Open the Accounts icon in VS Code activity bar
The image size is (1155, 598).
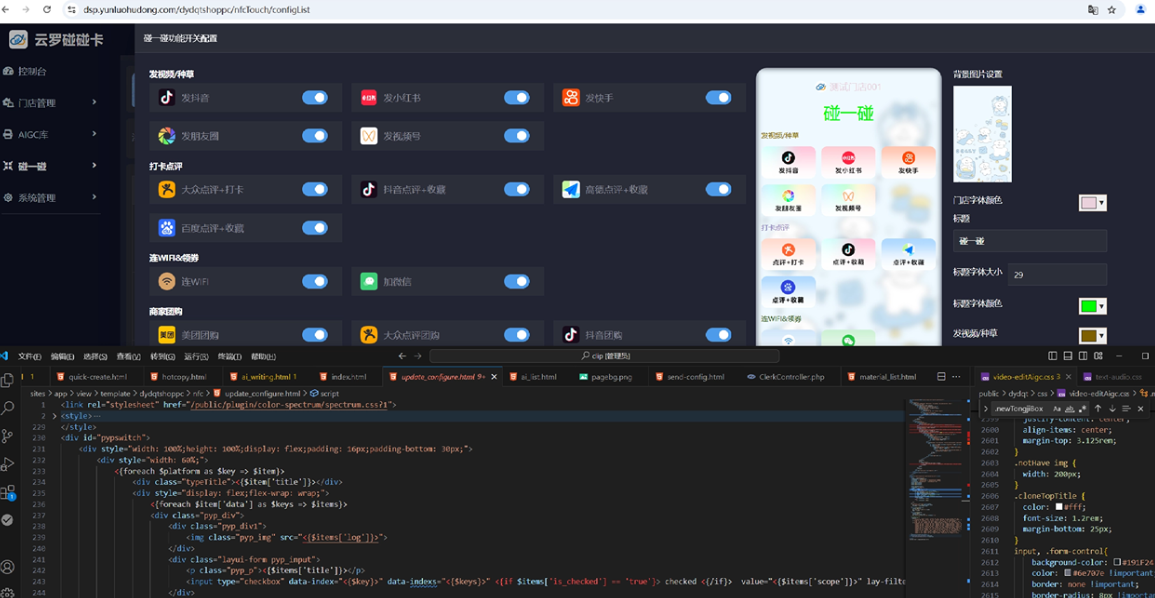tap(8, 566)
